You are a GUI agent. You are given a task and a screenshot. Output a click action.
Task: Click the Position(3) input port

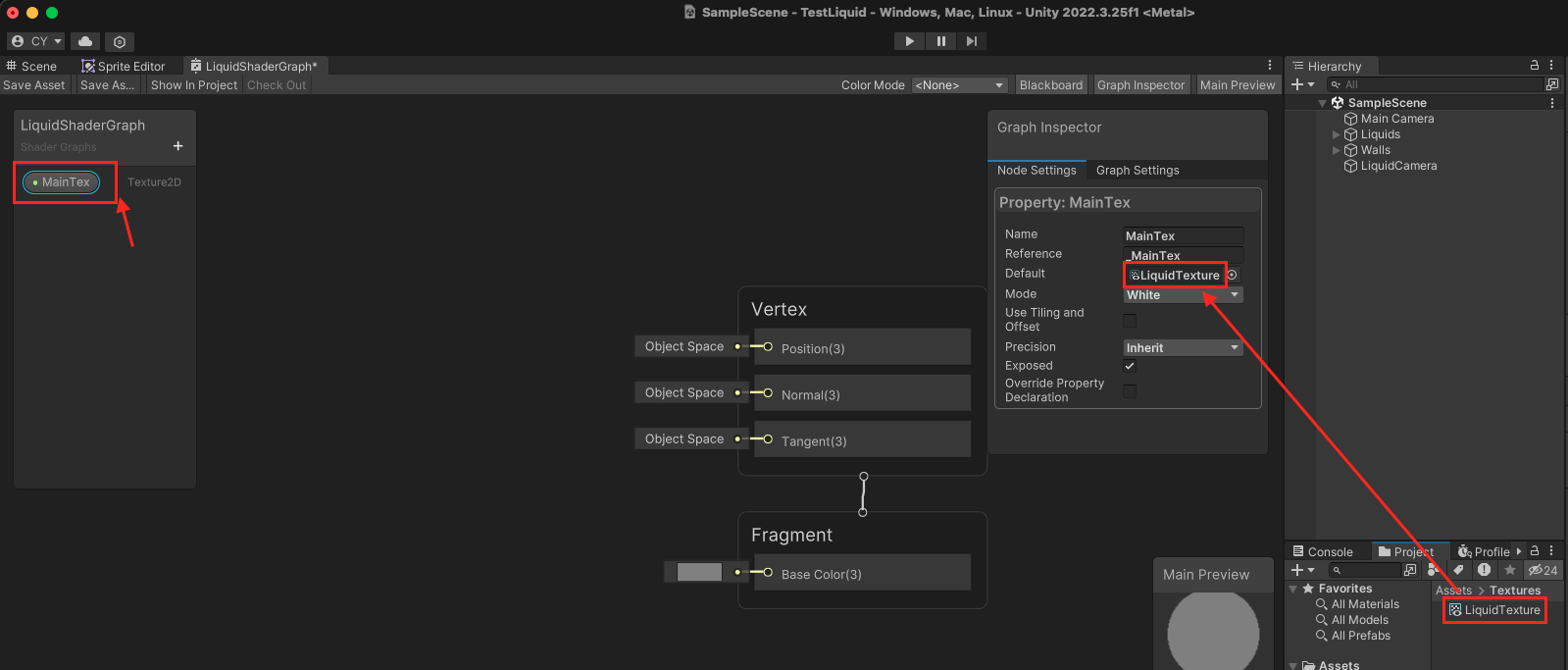(x=768, y=347)
